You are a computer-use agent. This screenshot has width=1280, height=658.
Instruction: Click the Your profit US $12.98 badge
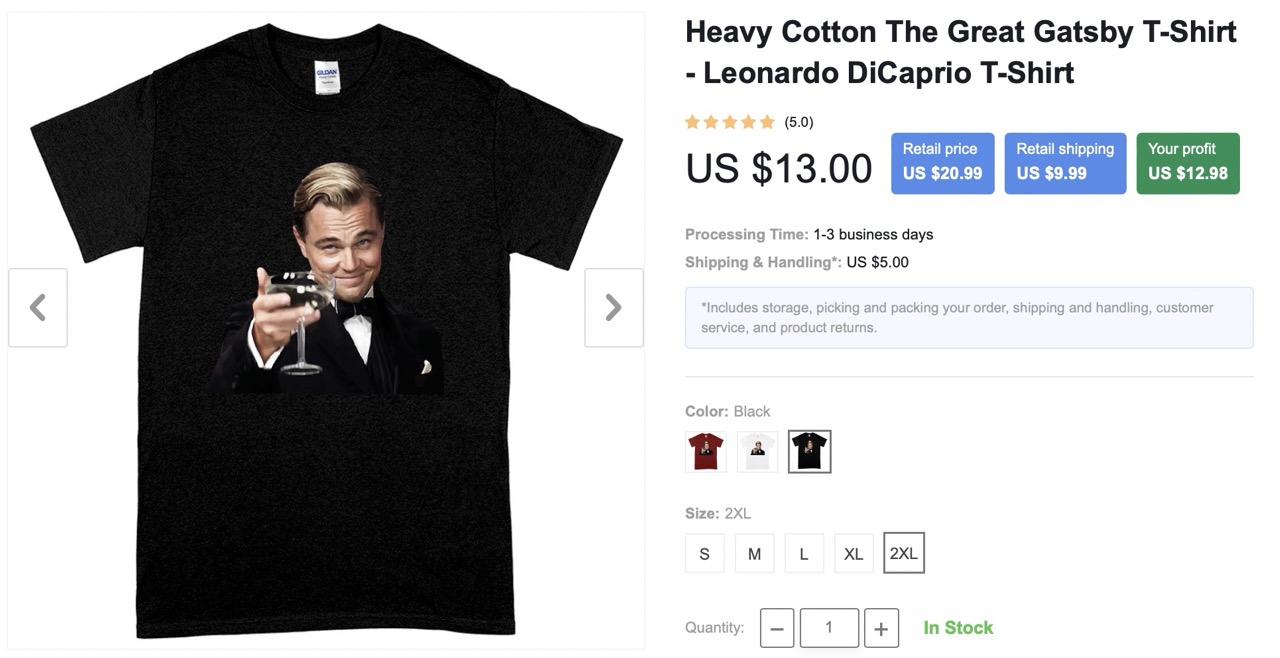(x=1188, y=163)
